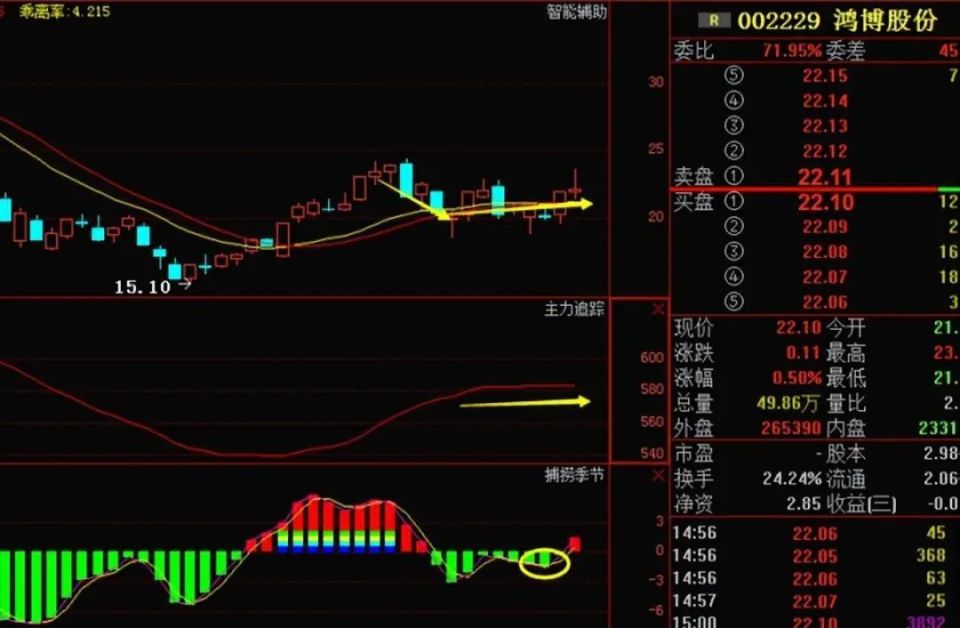Click the 收益(三) label
The width and height of the screenshot is (960, 628).
[861, 504]
